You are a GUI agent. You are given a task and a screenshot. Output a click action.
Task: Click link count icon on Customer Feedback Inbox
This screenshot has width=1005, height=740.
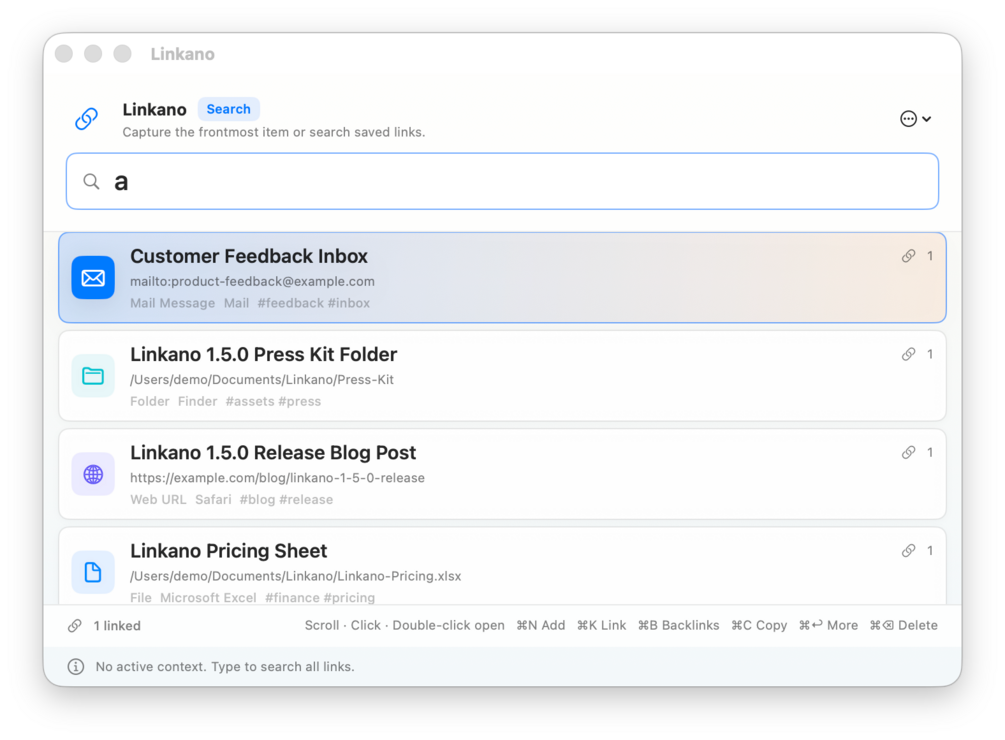pyautogui.click(x=908, y=256)
